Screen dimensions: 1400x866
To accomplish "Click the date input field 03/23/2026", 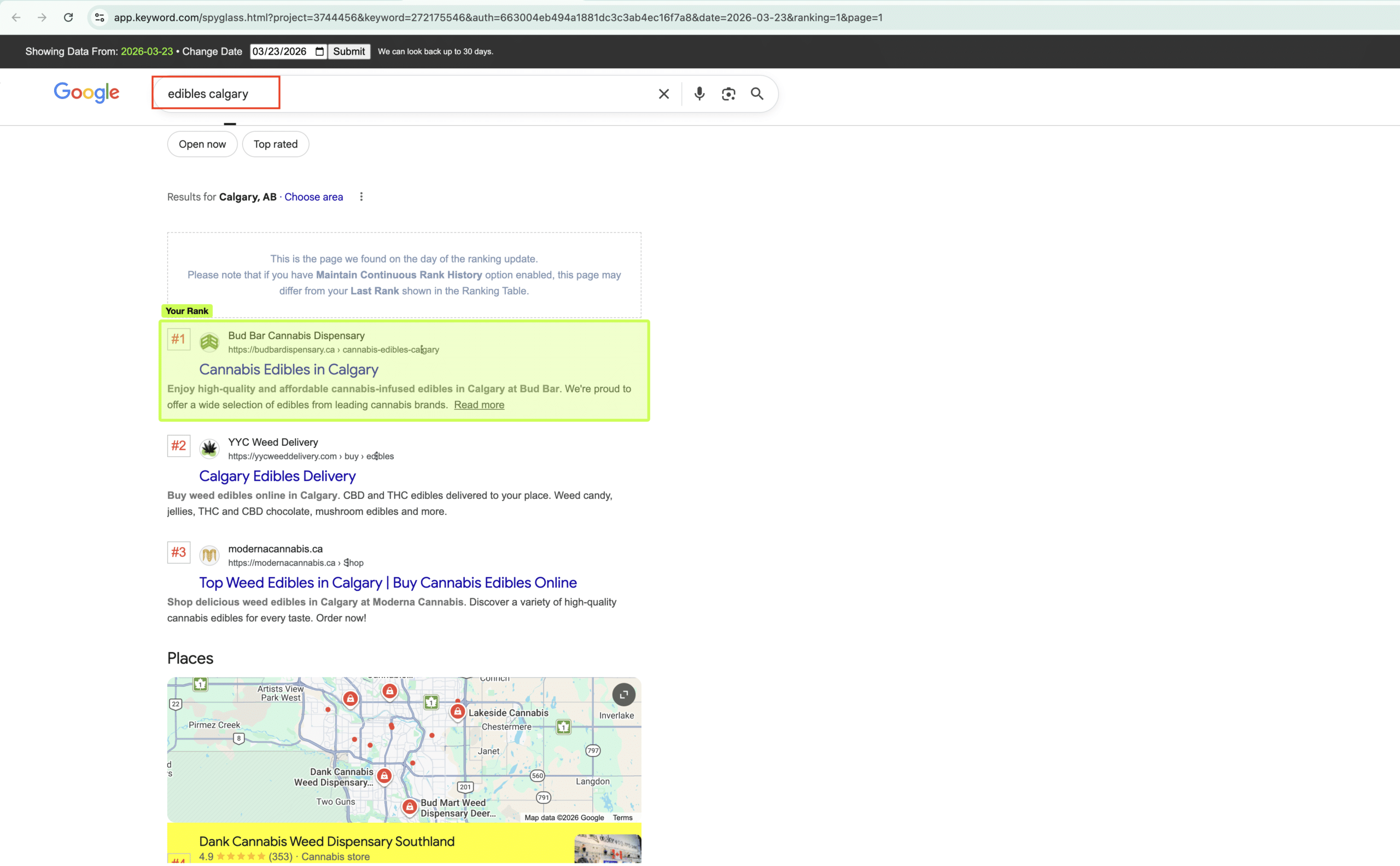I will [288, 51].
